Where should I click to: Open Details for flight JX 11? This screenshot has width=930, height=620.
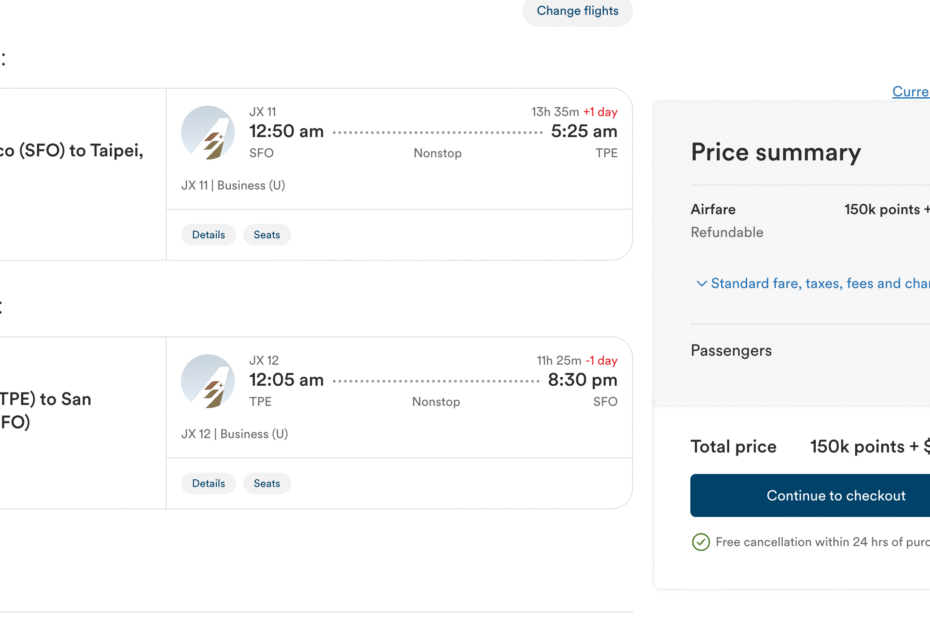(208, 235)
